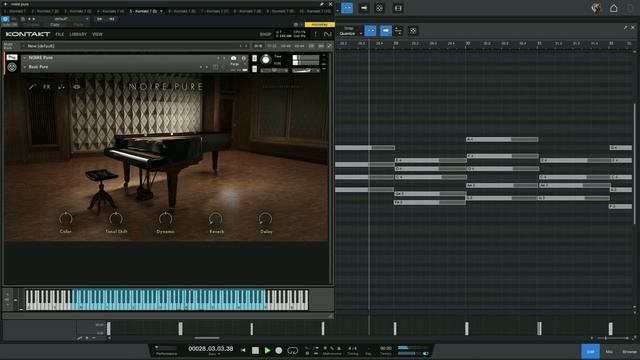This screenshot has width=640, height=360.
Task: Open the FX page in Noire Pure
Action: [47, 87]
